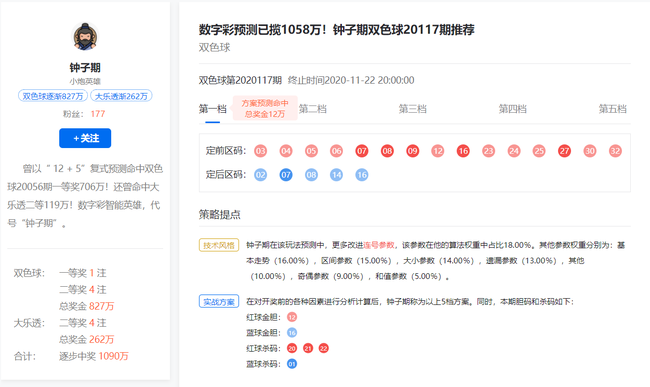Click red ball 24 in 定前区码
This screenshot has height=387, width=650.
[x=514, y=151]
